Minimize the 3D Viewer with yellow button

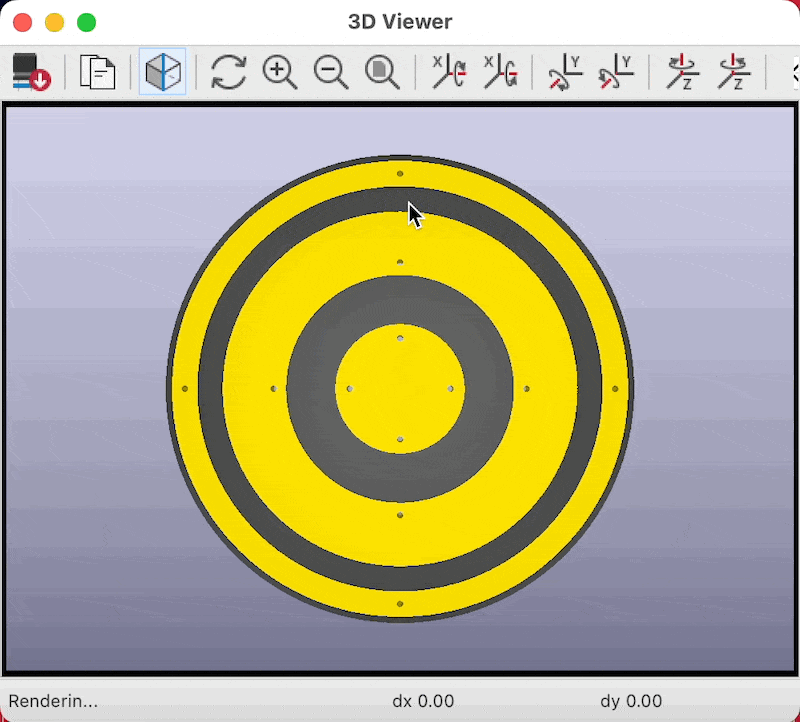coord(55,22)
